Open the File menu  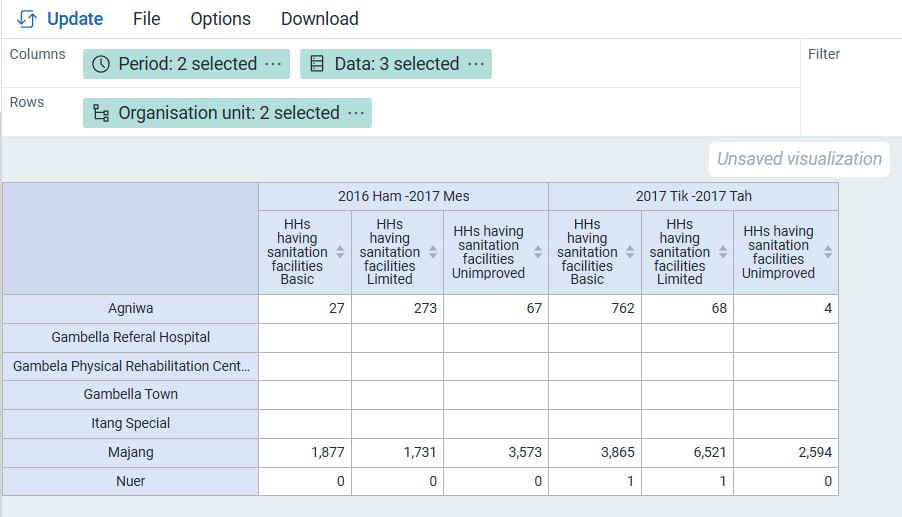[x=146, y=19]
